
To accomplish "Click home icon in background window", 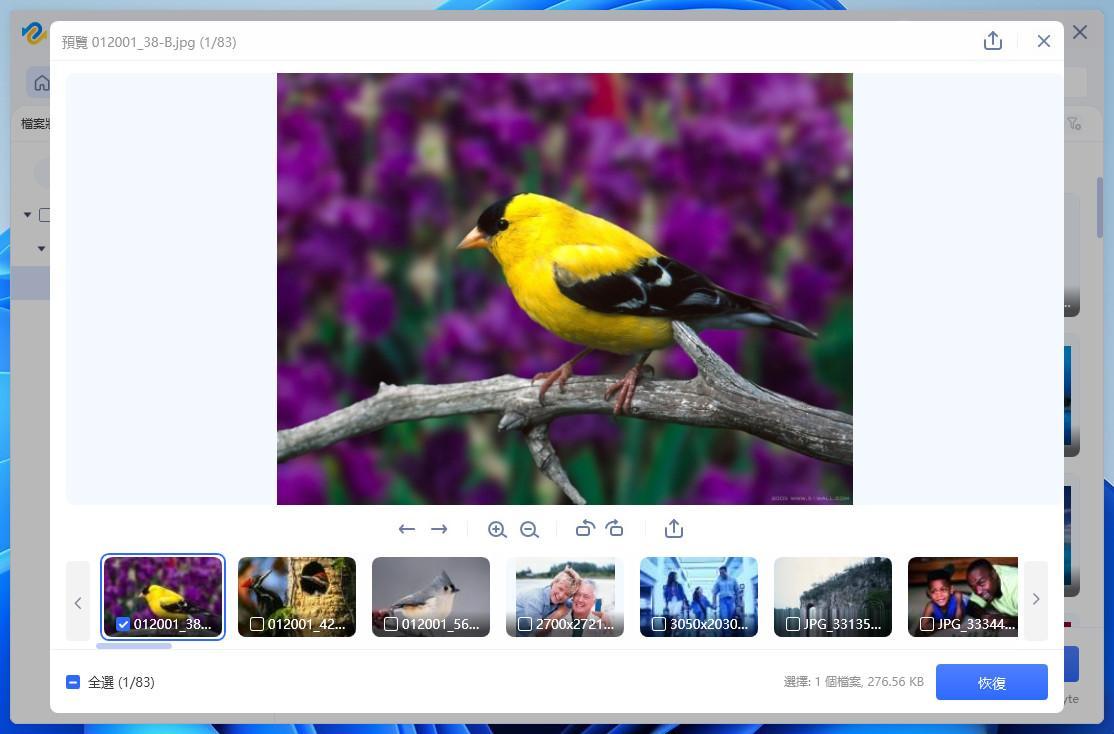I will click(x=41, y=84).
